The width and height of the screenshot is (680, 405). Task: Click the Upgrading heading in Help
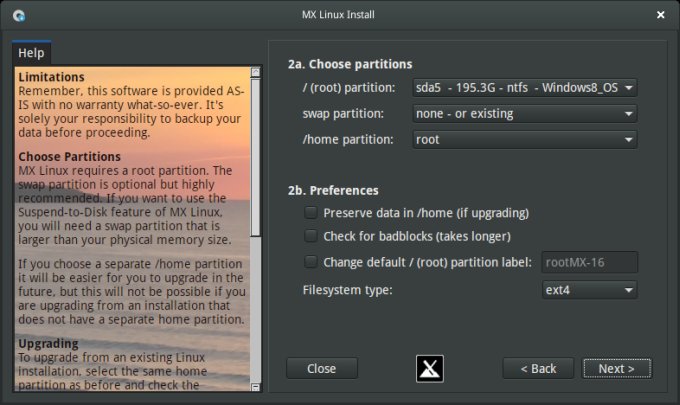48,344
